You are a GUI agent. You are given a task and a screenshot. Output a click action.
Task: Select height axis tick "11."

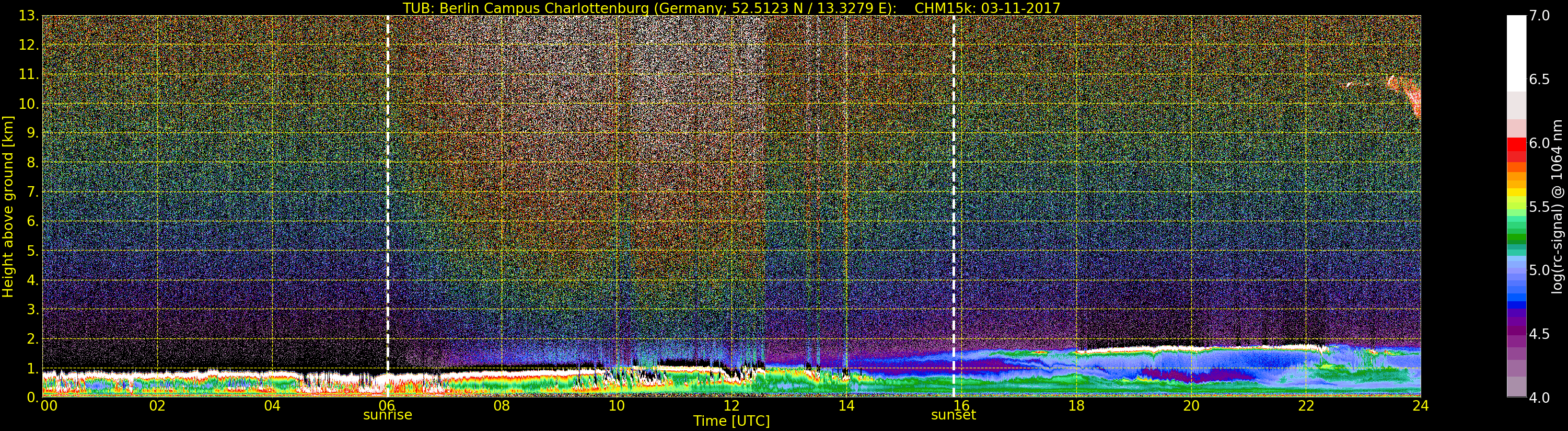point(29,74)
